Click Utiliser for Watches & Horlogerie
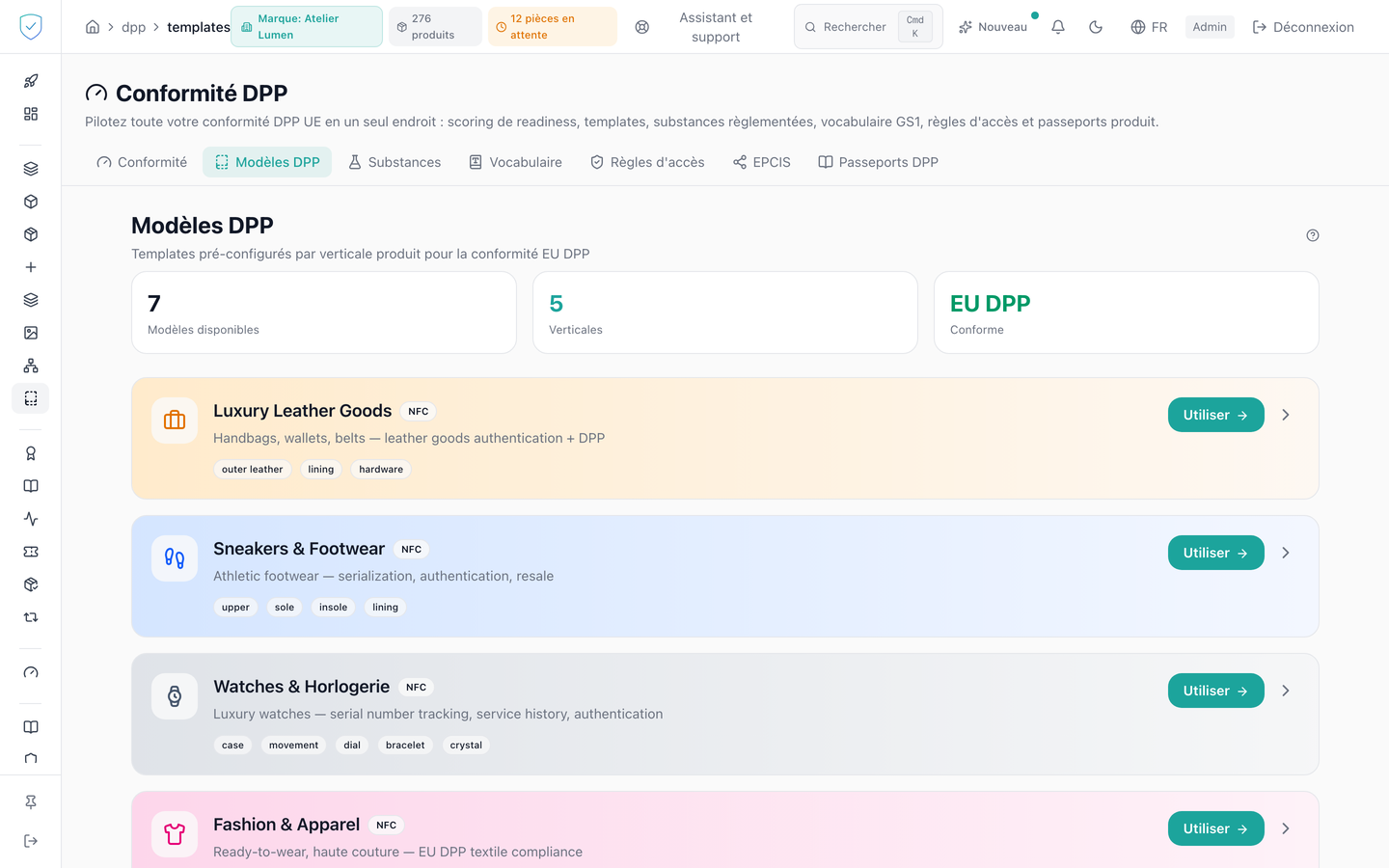This screenshot has width=1389, height=868. coord(1215,691)
